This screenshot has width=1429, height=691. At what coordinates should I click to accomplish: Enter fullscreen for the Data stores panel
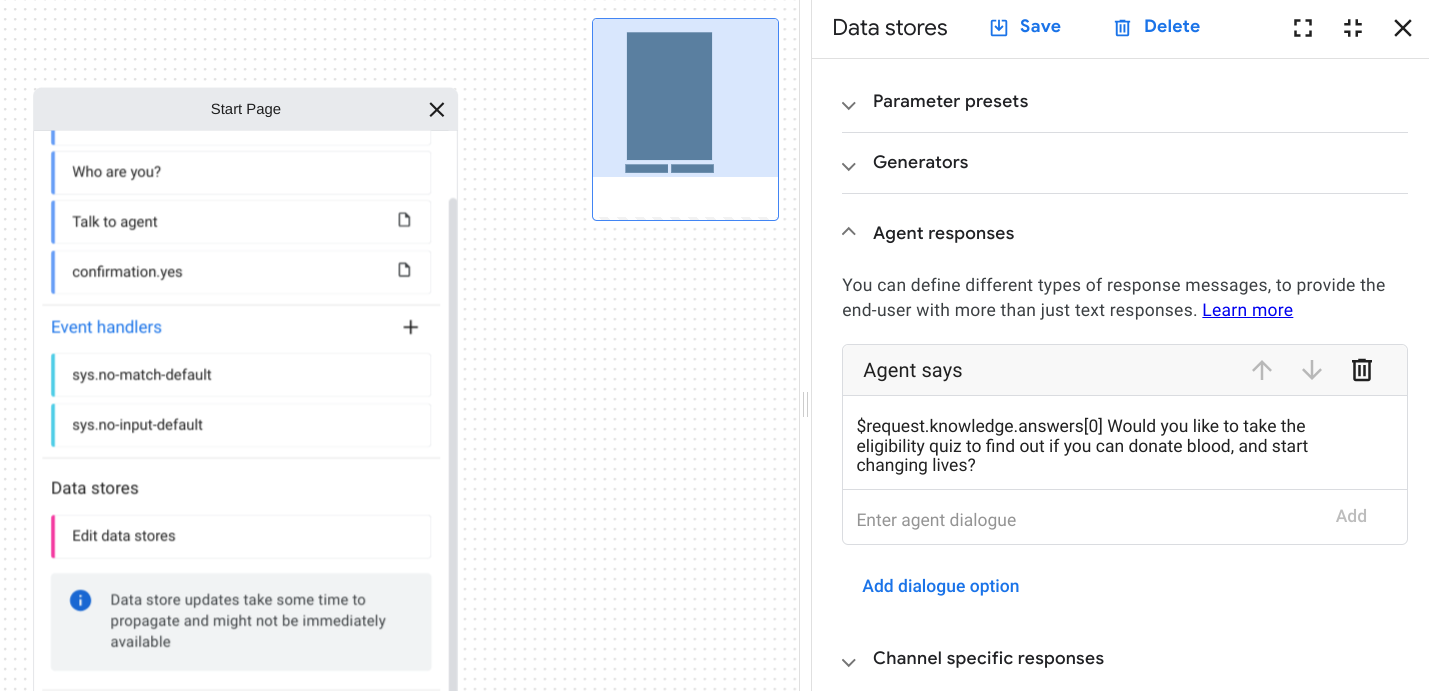pyautogui.click(x=1302, y=28)
